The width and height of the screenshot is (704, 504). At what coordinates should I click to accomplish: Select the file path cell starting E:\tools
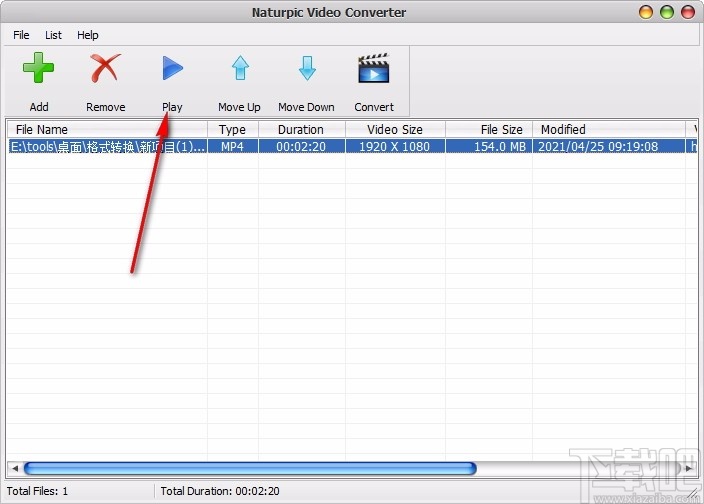(108, 146)
